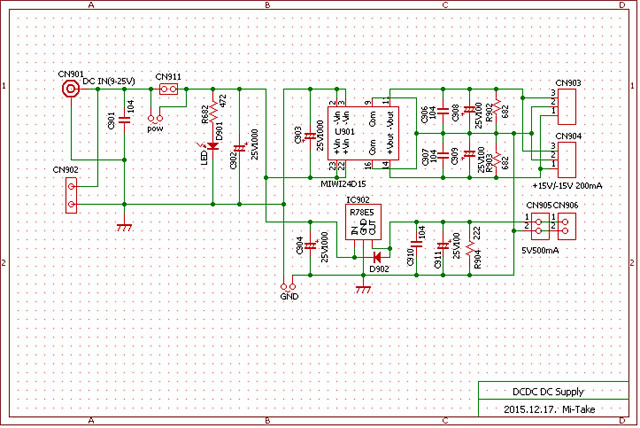Click the DCDC DC Supply title field
Screen dimensions: 640x428
541,392
